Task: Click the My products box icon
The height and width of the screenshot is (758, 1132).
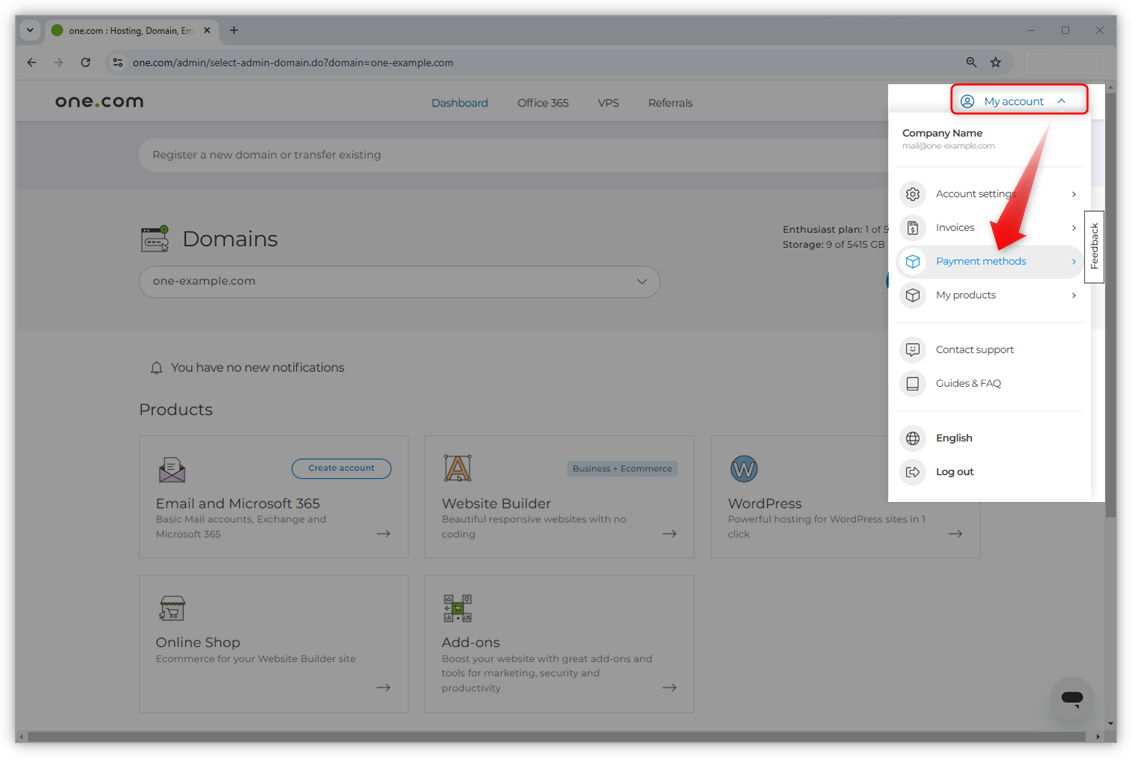Action: click(x=912, y=296)
